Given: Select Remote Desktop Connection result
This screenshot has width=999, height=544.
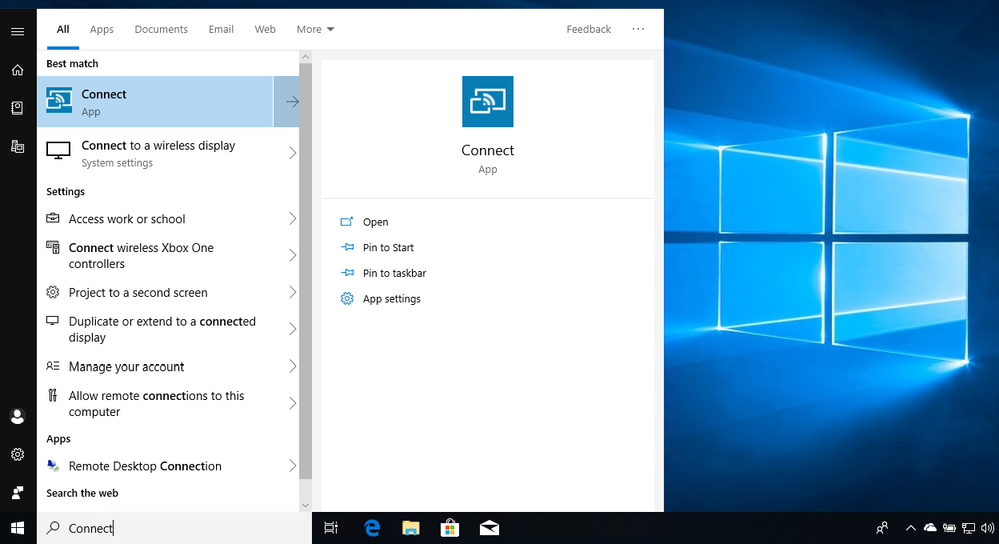Looking at the screenshot, I should coord(168,466).
